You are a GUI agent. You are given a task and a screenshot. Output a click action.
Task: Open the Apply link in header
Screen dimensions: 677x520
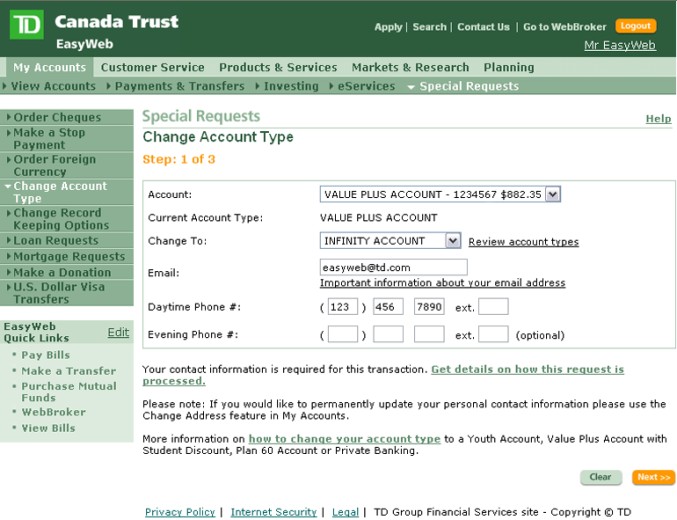[x=388, y=27]
